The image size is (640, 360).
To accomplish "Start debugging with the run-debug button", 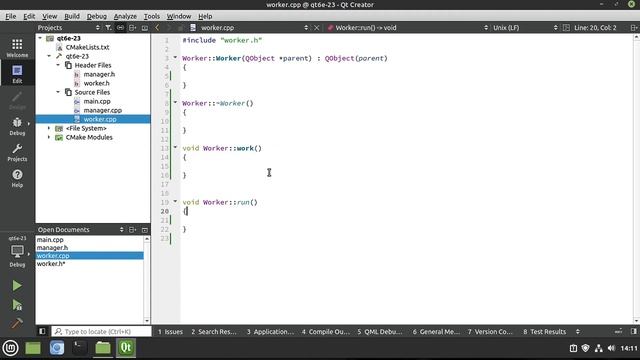I will [17, 305].
